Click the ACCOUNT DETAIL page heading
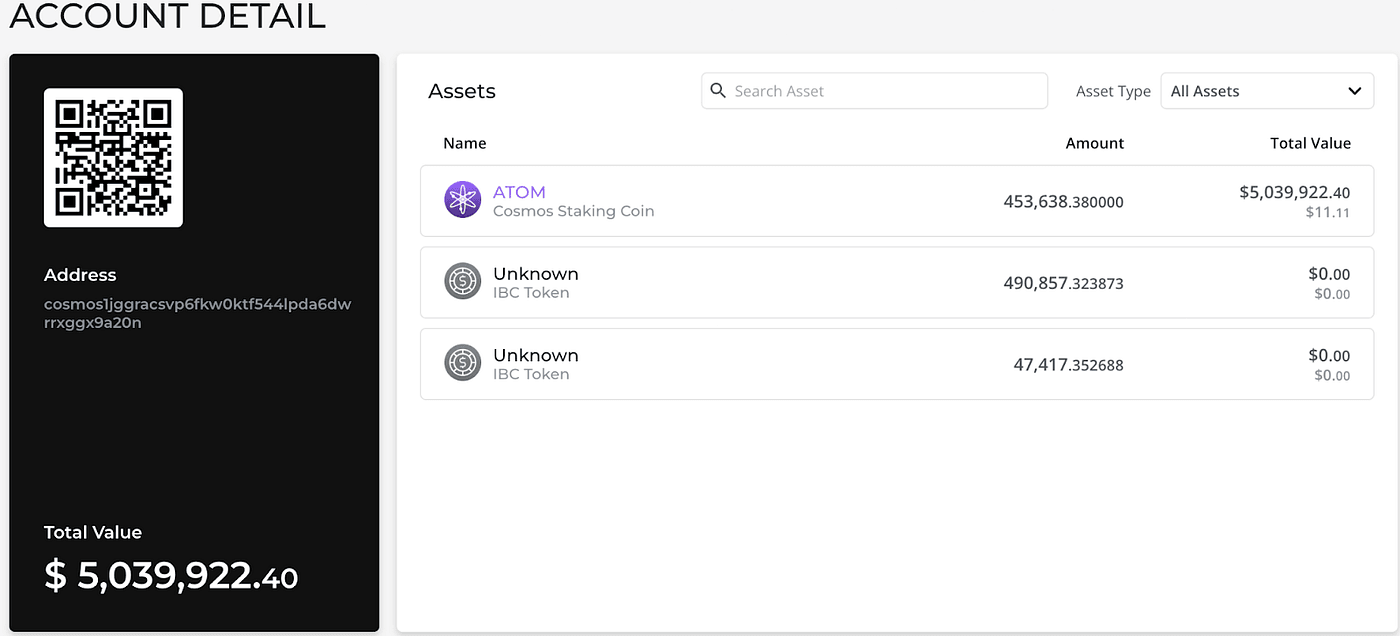 coord(167,16)
